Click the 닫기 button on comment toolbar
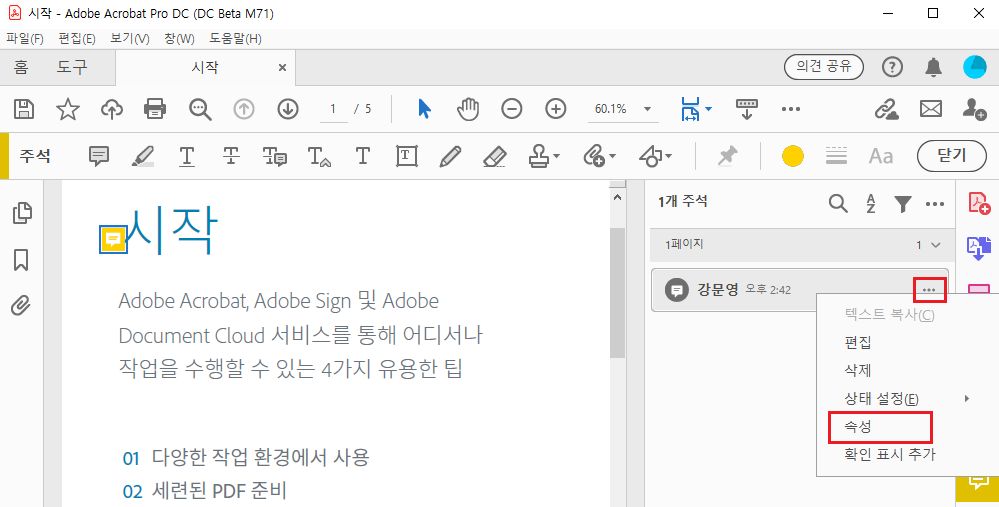Image resolution: width=999 pixels, height=507 pixels. pyautogui.click(x=952, y=156)
